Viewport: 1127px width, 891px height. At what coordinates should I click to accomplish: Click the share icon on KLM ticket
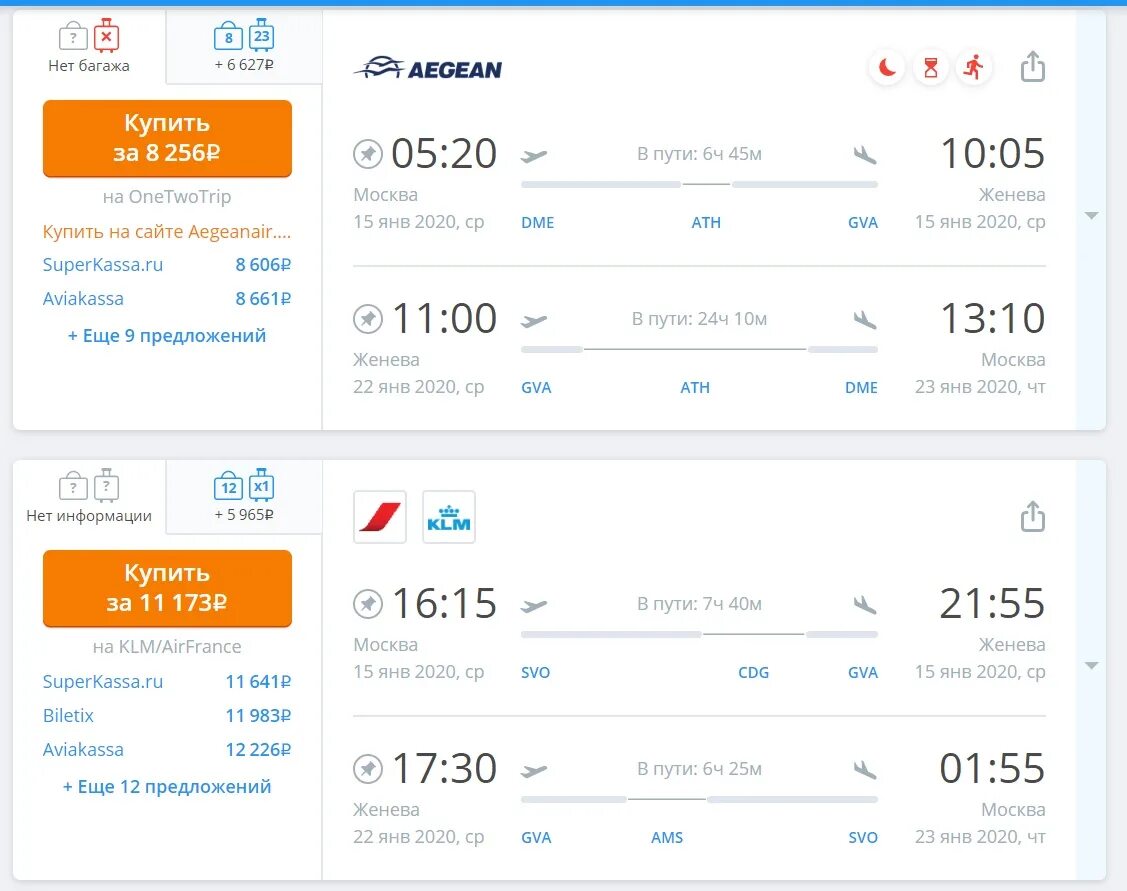[1032, 517]
